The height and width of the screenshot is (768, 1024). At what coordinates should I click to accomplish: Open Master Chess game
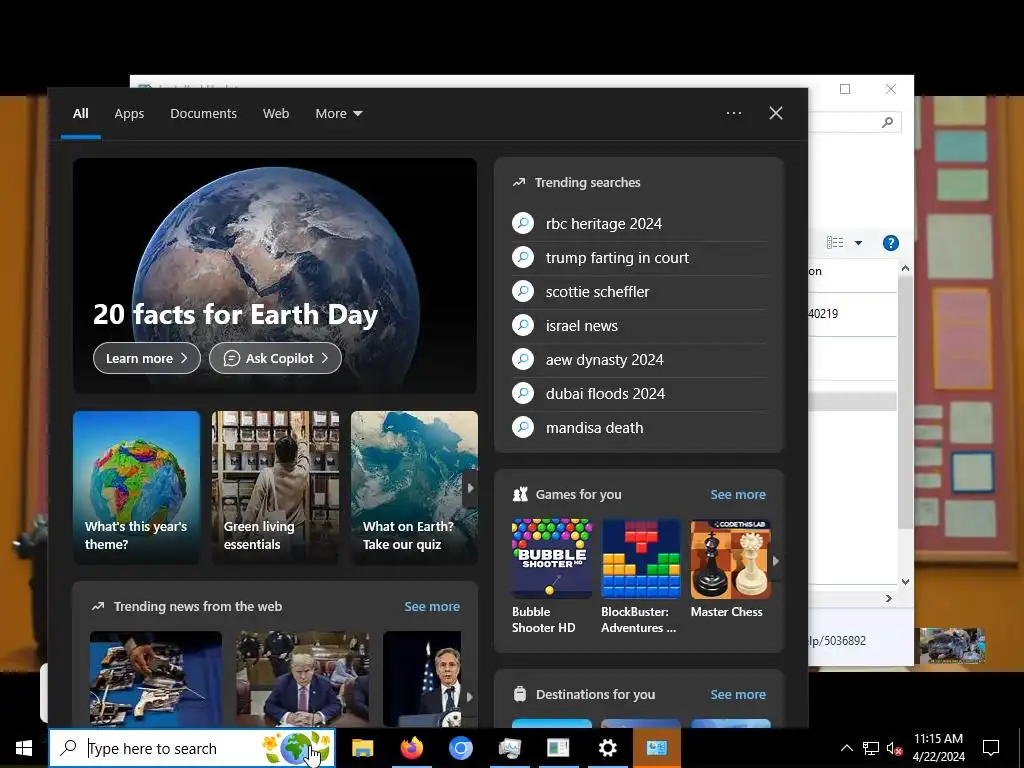[730, 569]
